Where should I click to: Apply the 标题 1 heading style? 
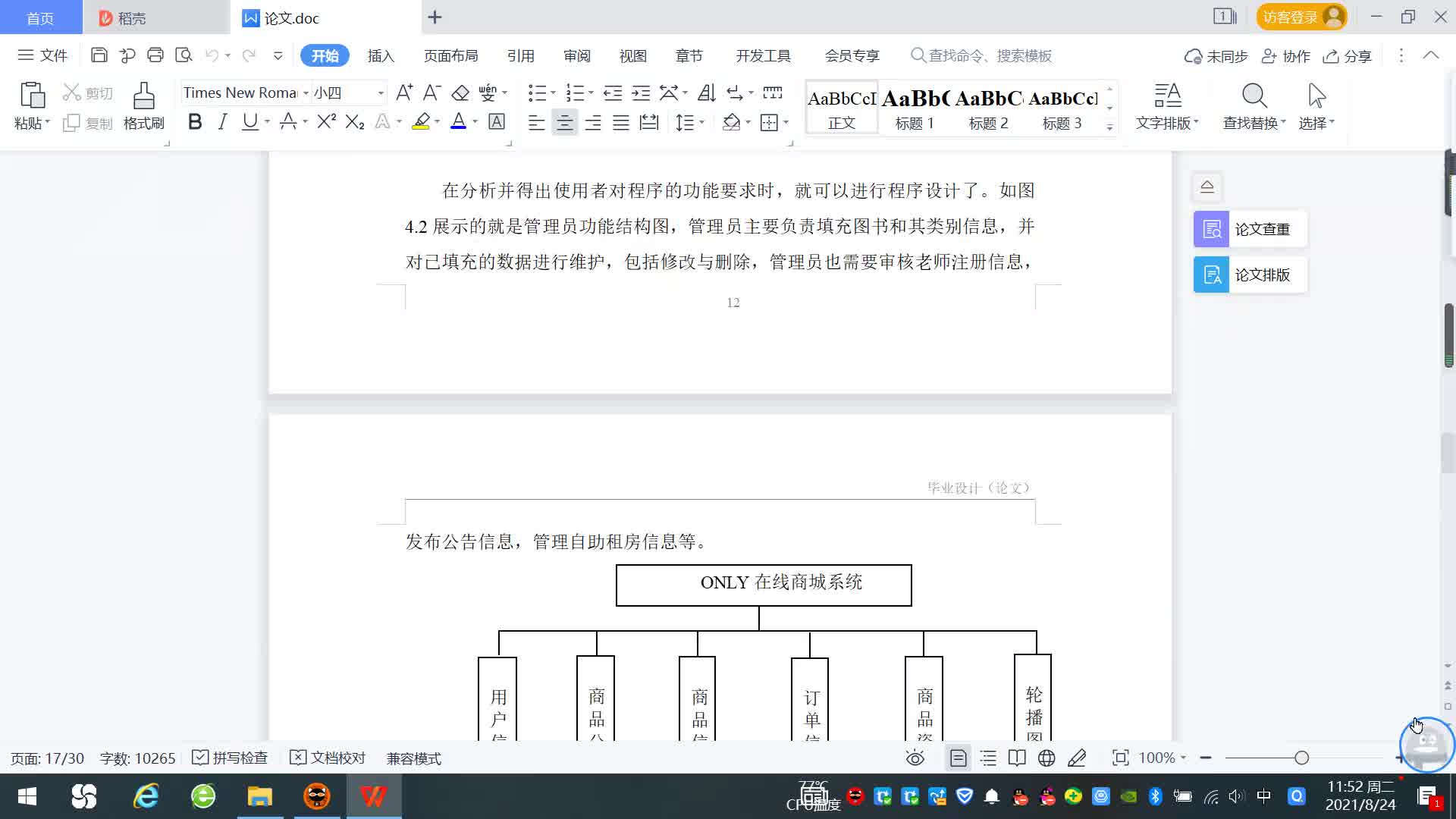pos(915,108)
